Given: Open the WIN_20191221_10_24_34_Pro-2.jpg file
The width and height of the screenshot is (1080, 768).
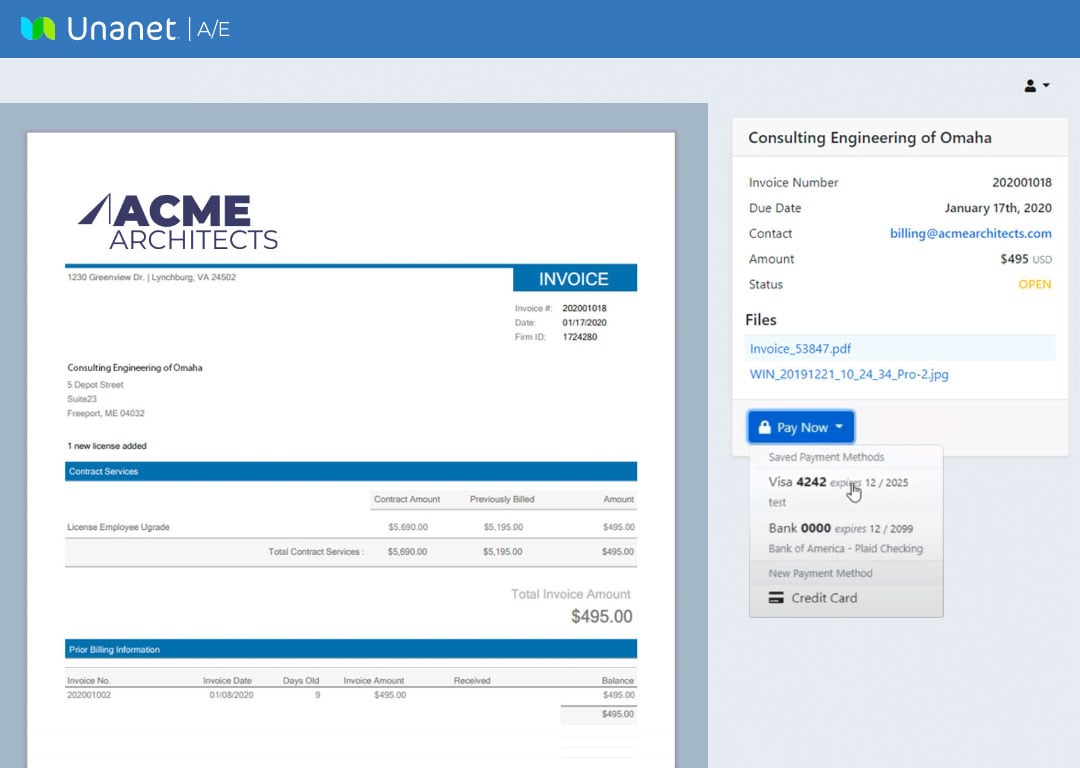Looking at the screenshot, I should [849, 374].
